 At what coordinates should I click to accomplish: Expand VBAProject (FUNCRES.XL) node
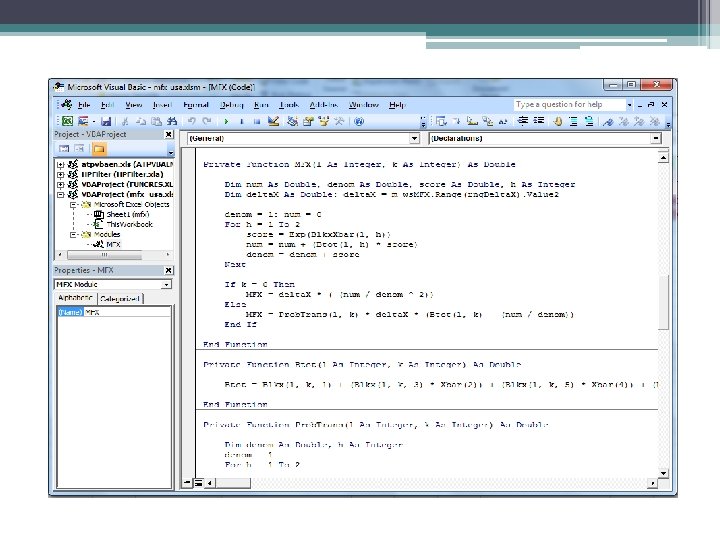(60, 185)
